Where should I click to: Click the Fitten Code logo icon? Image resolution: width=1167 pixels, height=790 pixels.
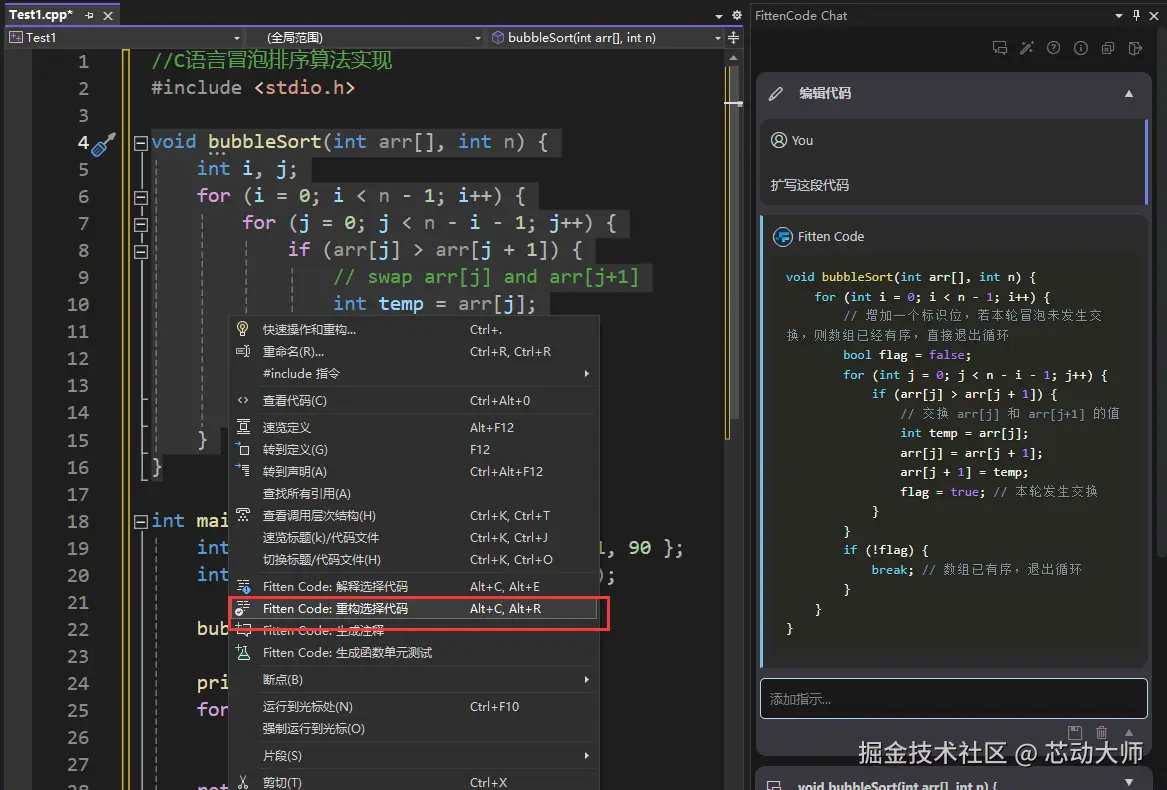(x=782, y=237)
